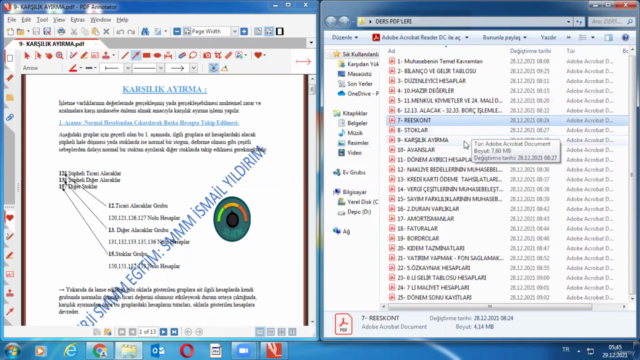The height and width of the screenshot is (360, 640).
Task: Open the arrow end style dropdown
Action: coord(193,68)
